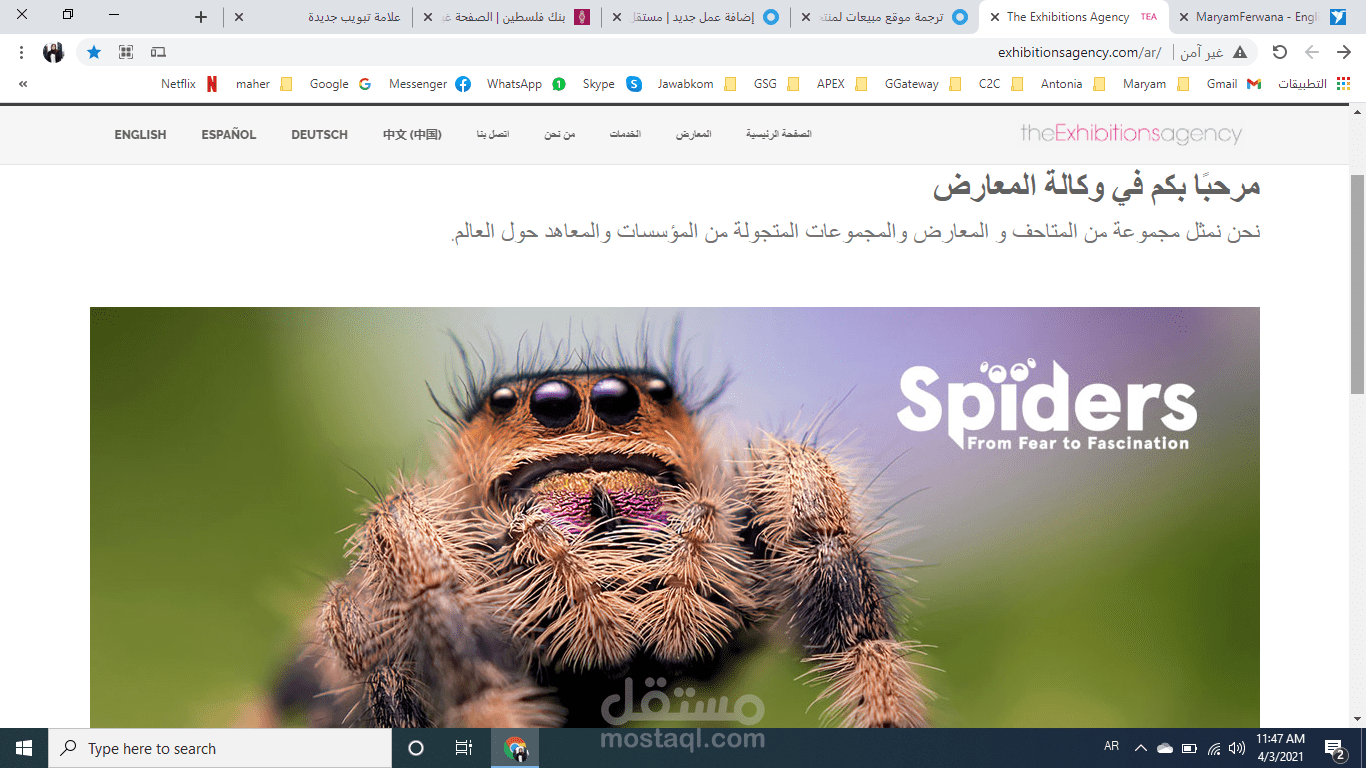Open the Google bookmark
The image size is (1366, 768).
(340, 84)
